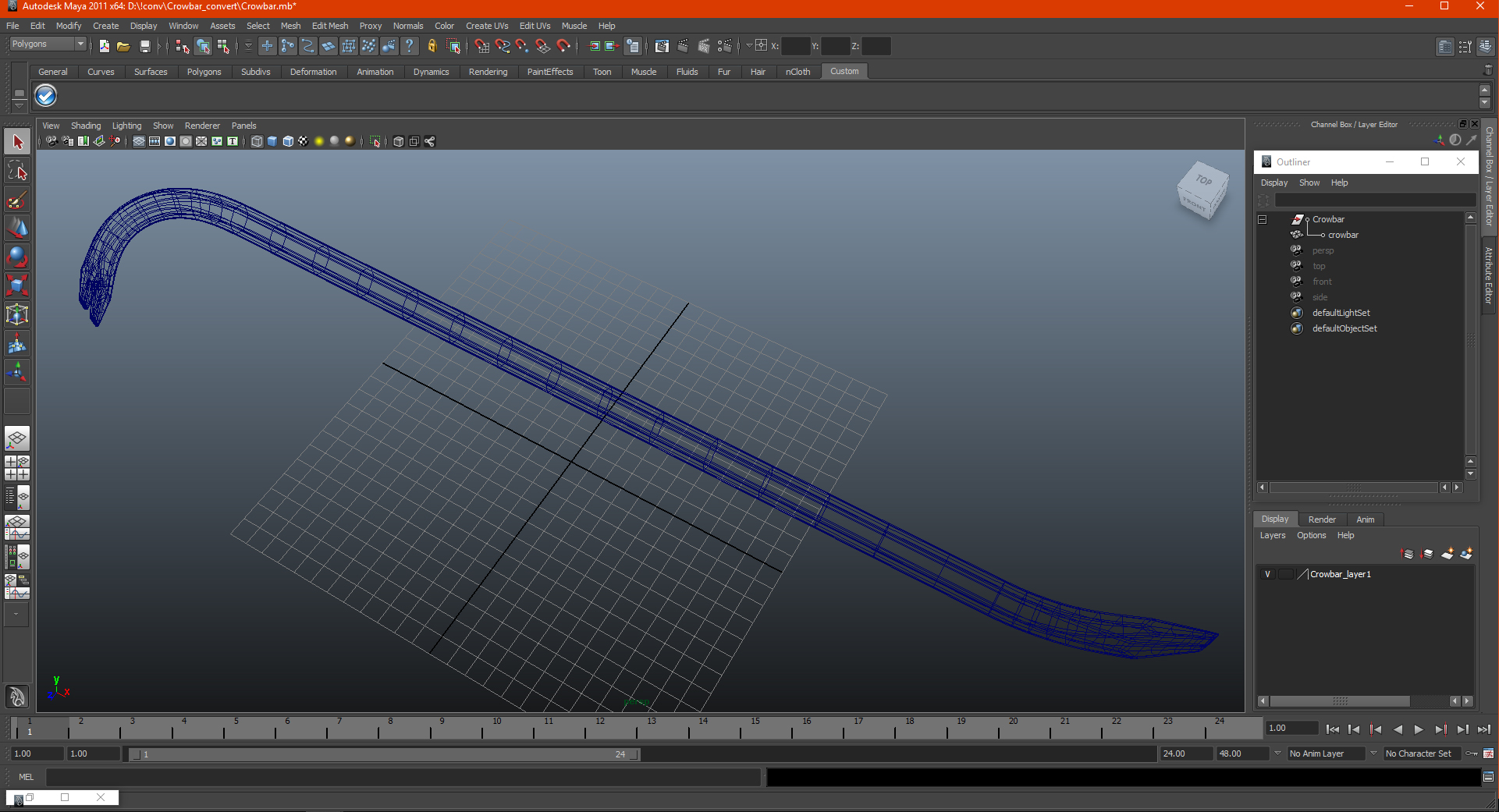Select the Scale tool
The image size is (1499, 812).
tap(17, 286)
